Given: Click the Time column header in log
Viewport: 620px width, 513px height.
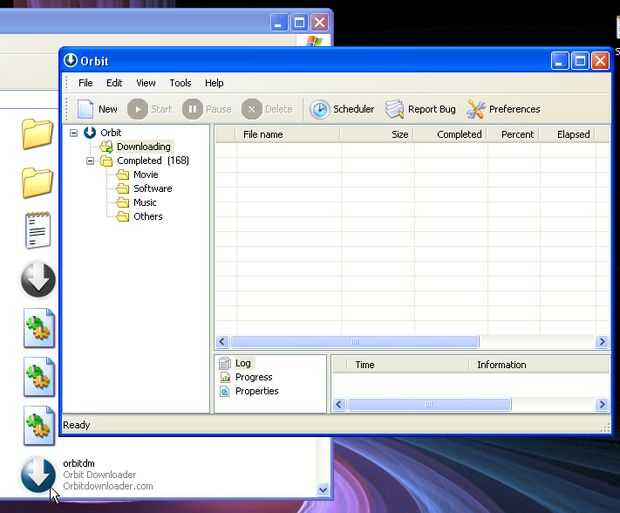Looking at the screenshot, I should [x=407, y=365].
